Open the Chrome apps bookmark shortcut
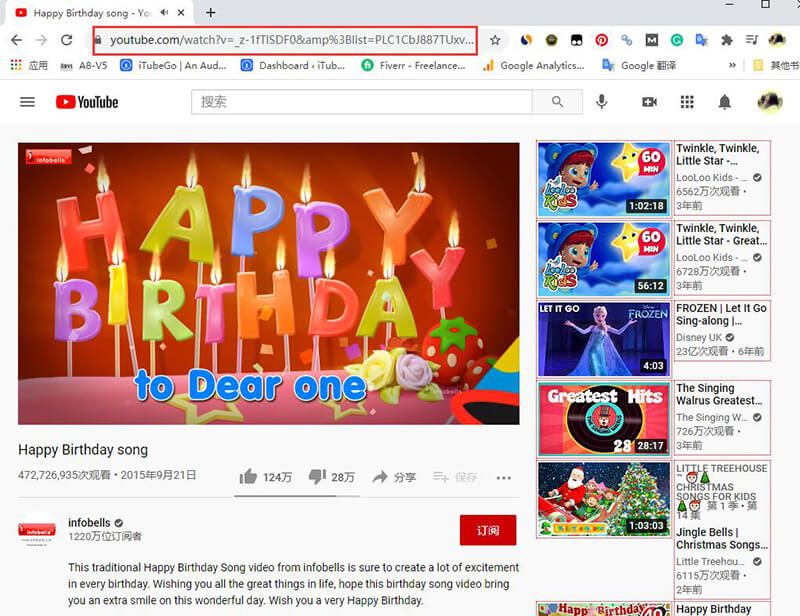Viewport: 800px width, 616px height. pyautogui.click(x=29, y=65)
